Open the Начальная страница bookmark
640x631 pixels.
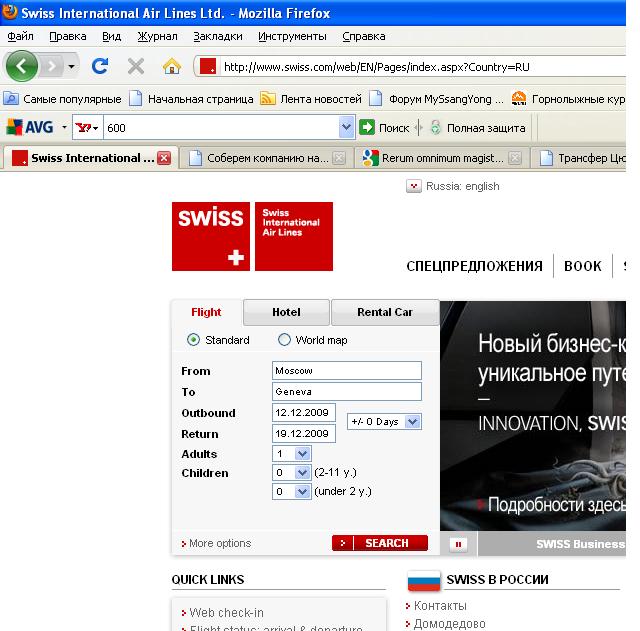pos(191,99)
